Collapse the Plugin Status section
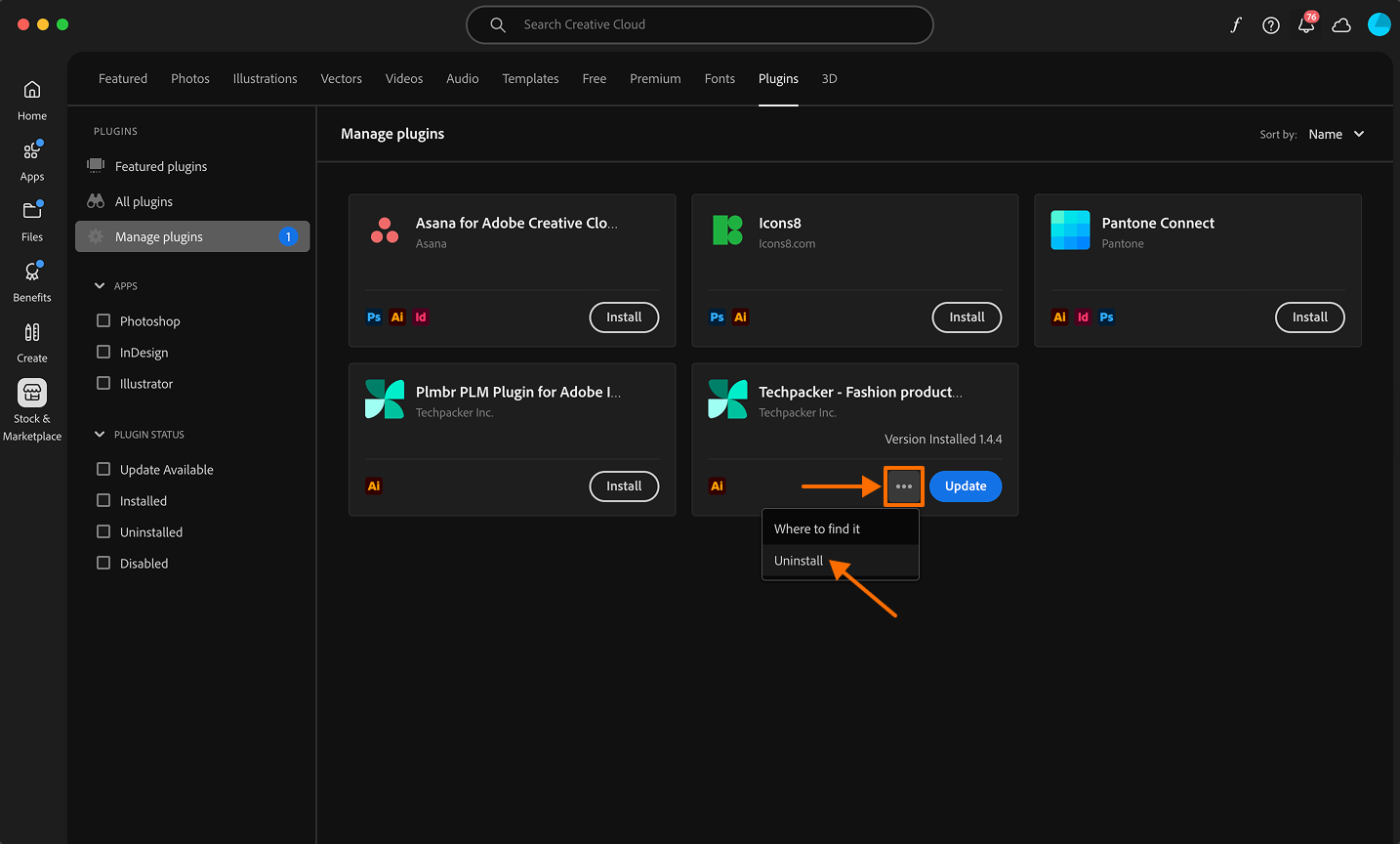Viewport: 1400px width, 844px height. coord(100,435)
